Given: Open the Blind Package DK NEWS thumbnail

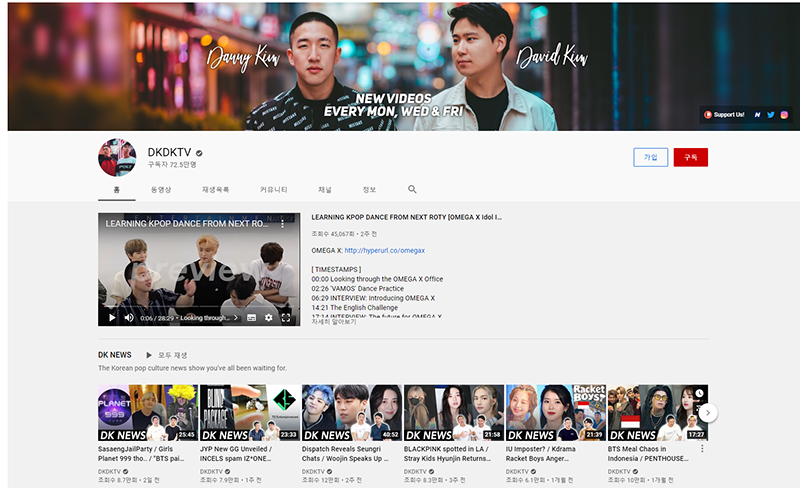Looking at the screenshot, I should tap(250, 412).
